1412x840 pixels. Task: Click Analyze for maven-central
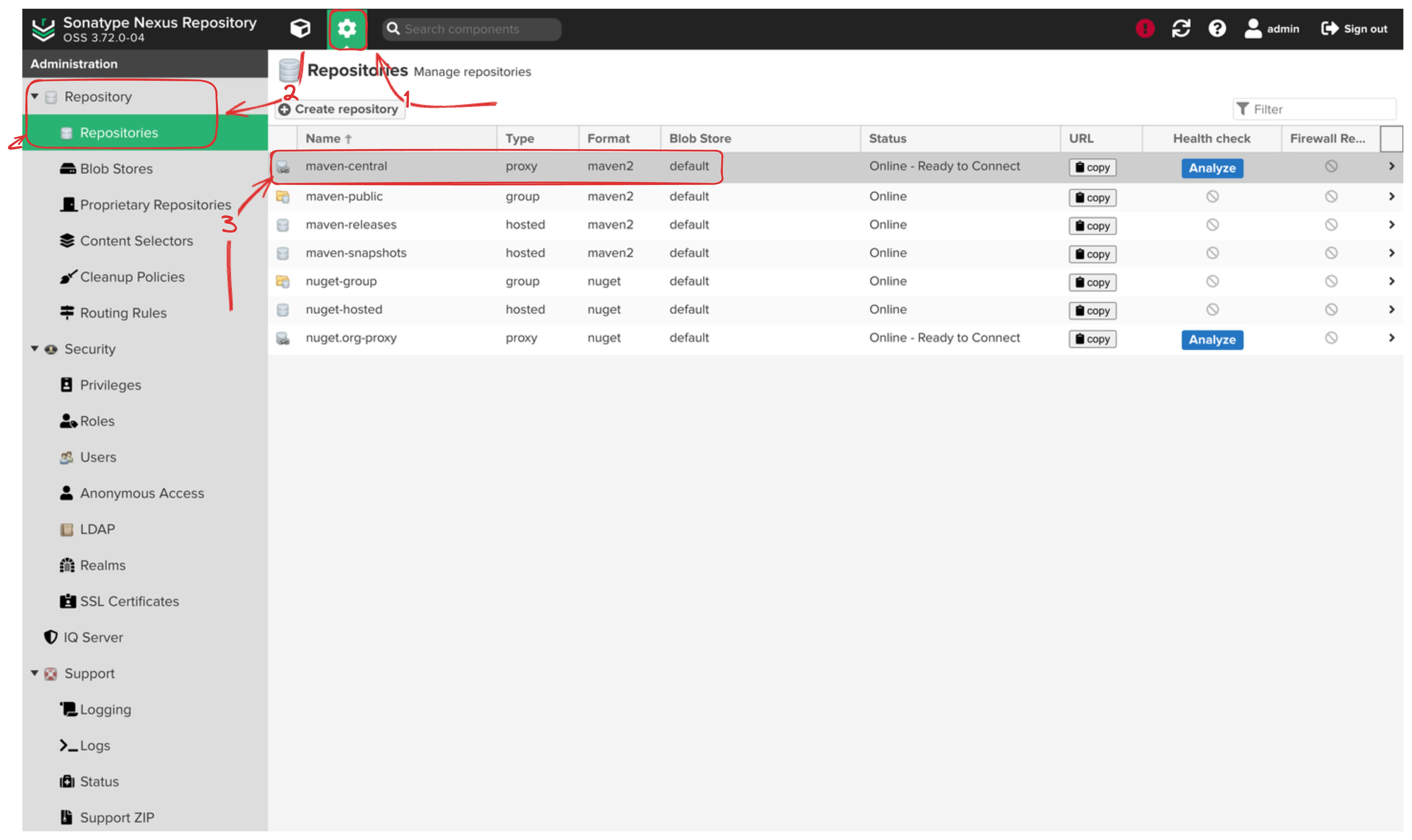tap(1212, 168)
